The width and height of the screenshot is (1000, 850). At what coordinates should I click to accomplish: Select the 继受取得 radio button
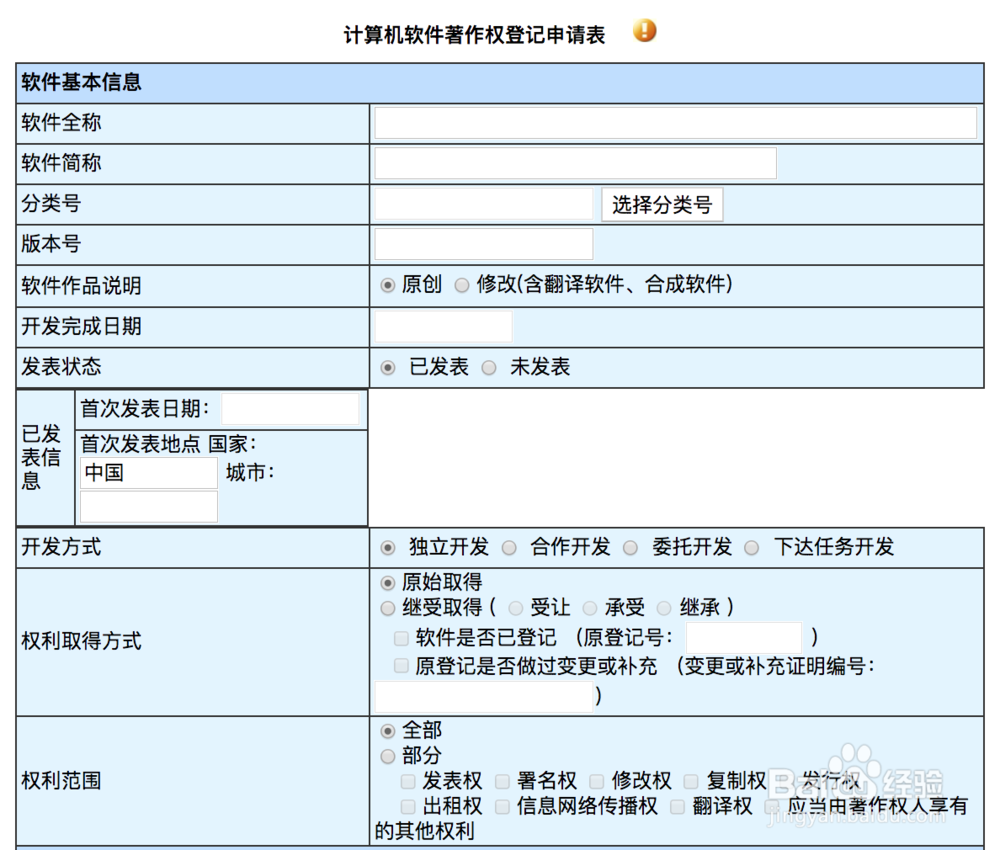(388, 608)
